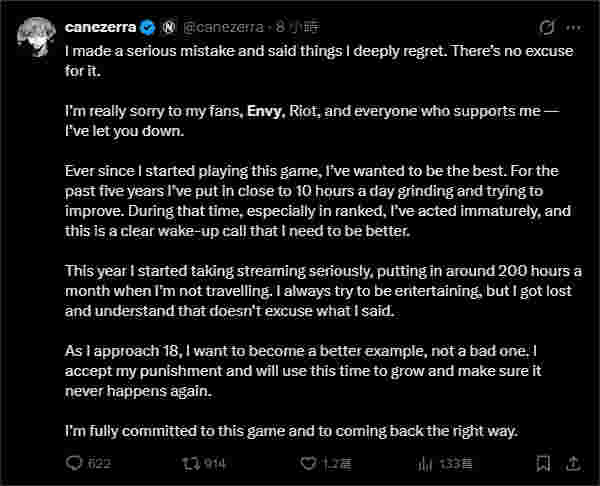Screen dimensions: 600x486
Task: View post analytics bar chart icon
Action: [x=423, y=463]
